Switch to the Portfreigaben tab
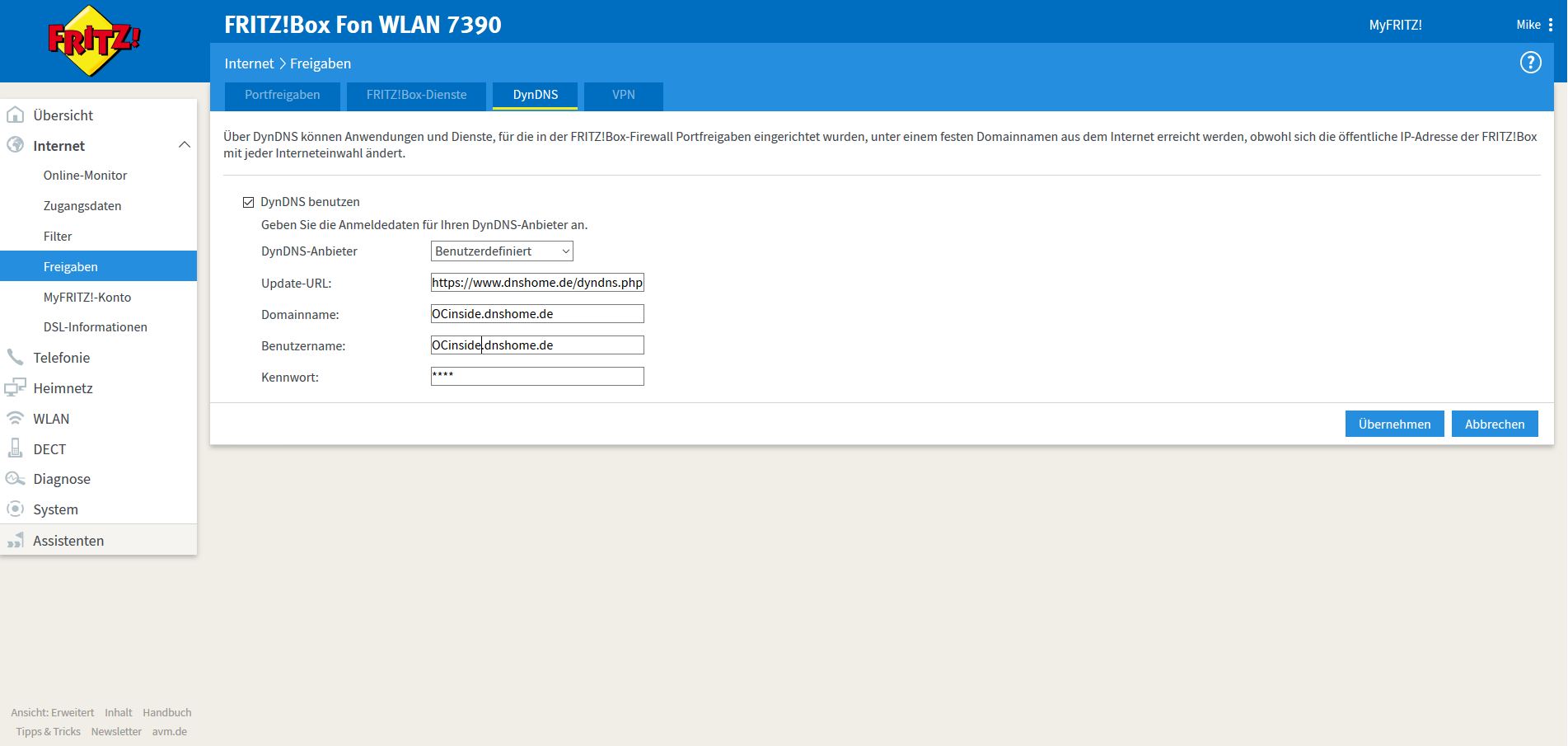 pyautogui.click(x=282, y=95)
